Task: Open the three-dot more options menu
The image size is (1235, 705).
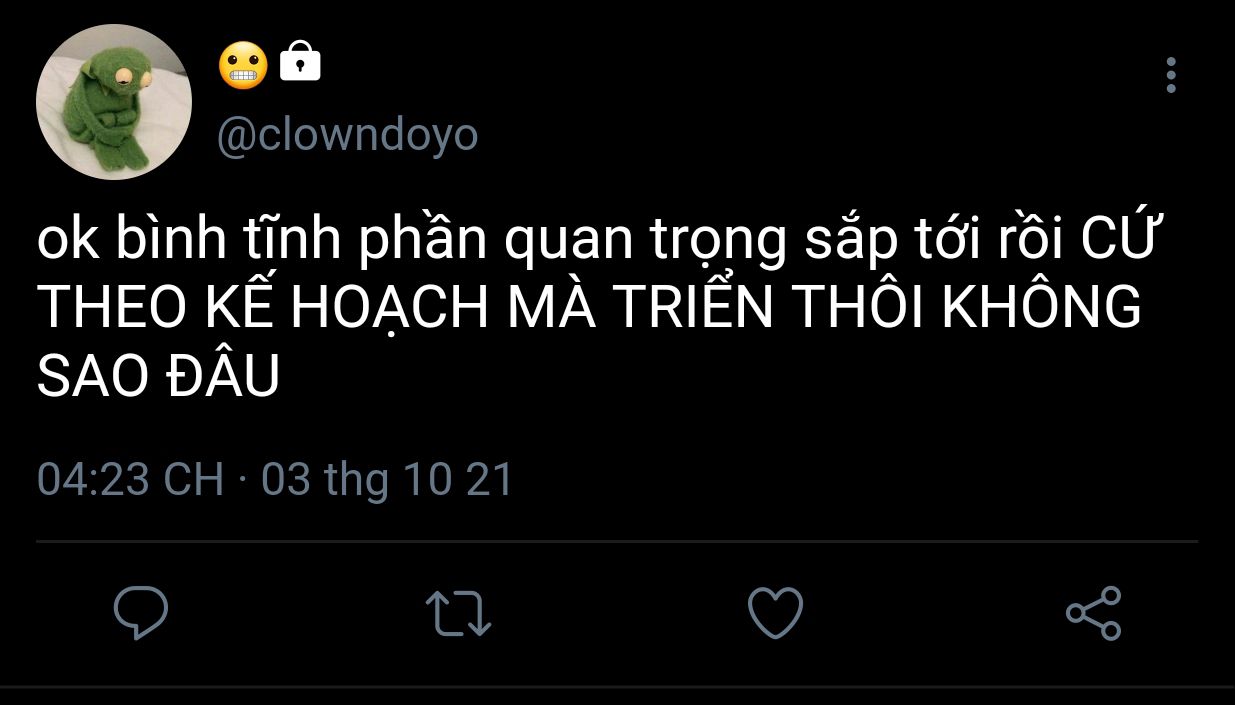Action: [x=1171, y=75]
